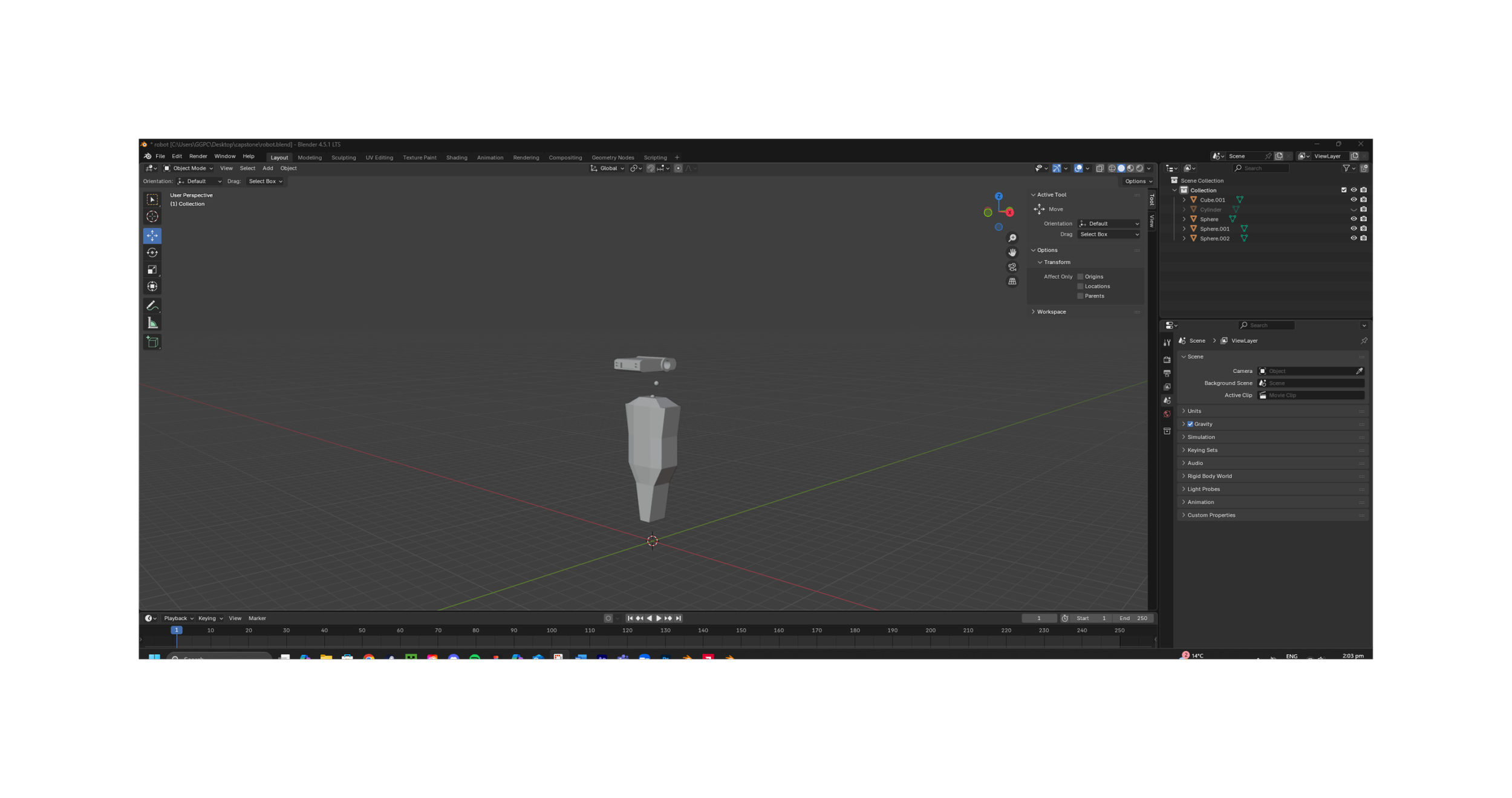Select the Add Cube tool
The height and width of the screenshot is (798, 1512).
tap(152, 342)
